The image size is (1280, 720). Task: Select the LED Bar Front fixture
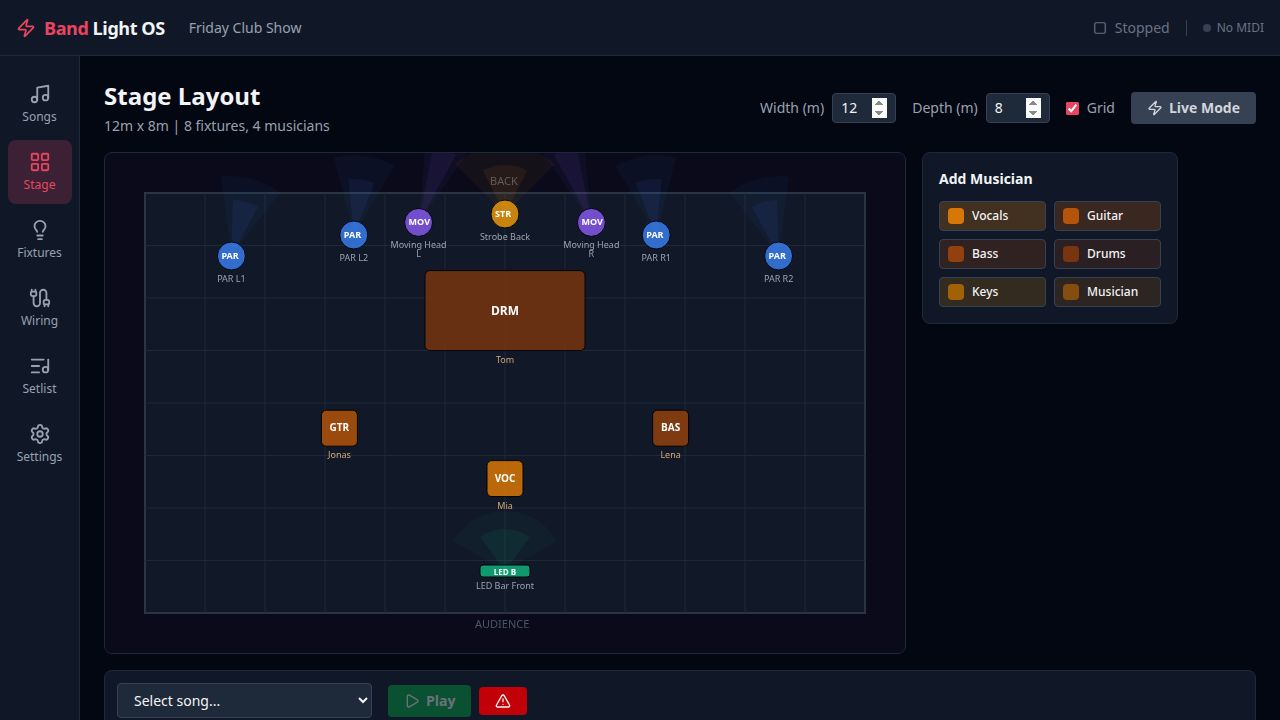pos(505,572)
